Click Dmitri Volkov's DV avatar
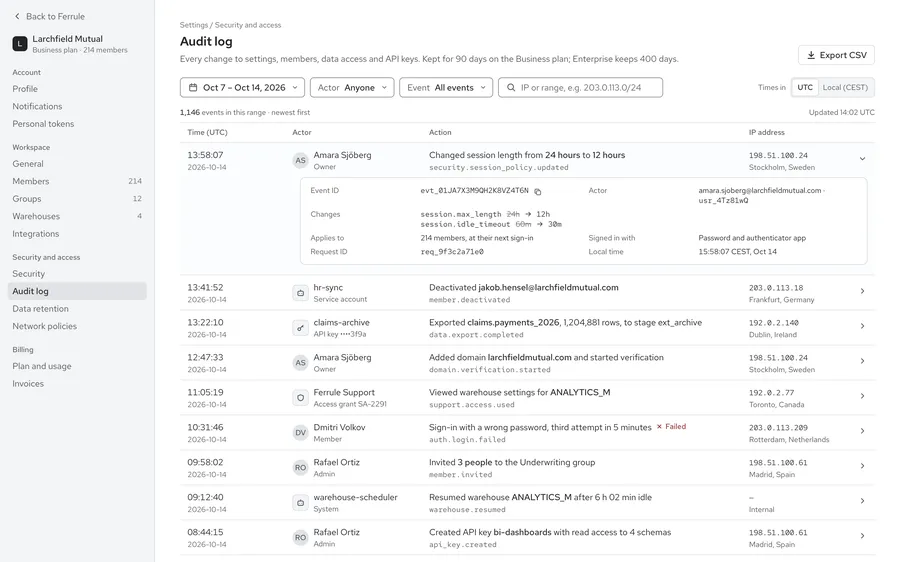The width and height of the screenshot is (900, 562). click(x=300, y=433)
